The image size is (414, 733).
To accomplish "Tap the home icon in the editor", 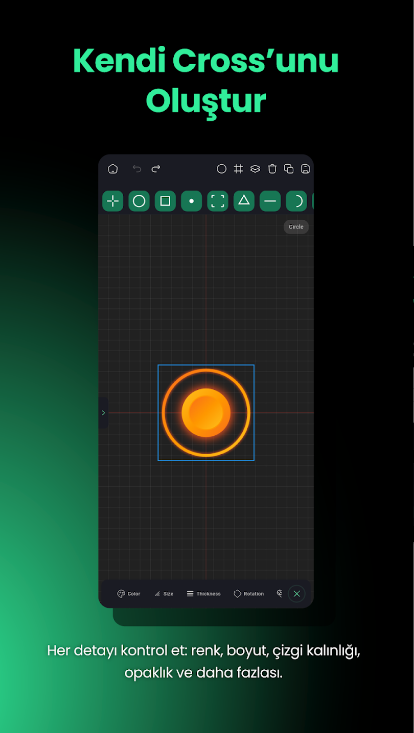I will pos(113,169).
